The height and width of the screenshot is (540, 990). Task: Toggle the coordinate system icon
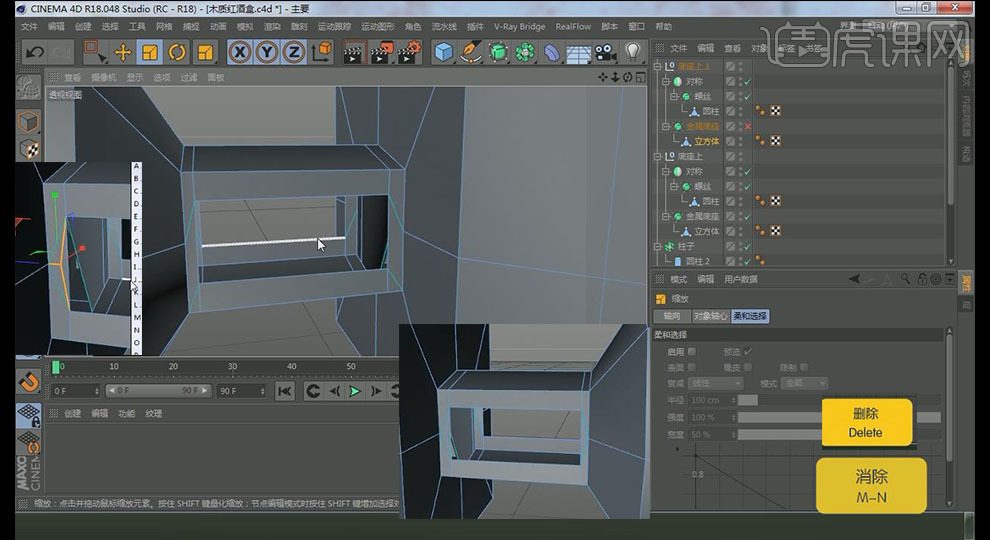(322, 52)
